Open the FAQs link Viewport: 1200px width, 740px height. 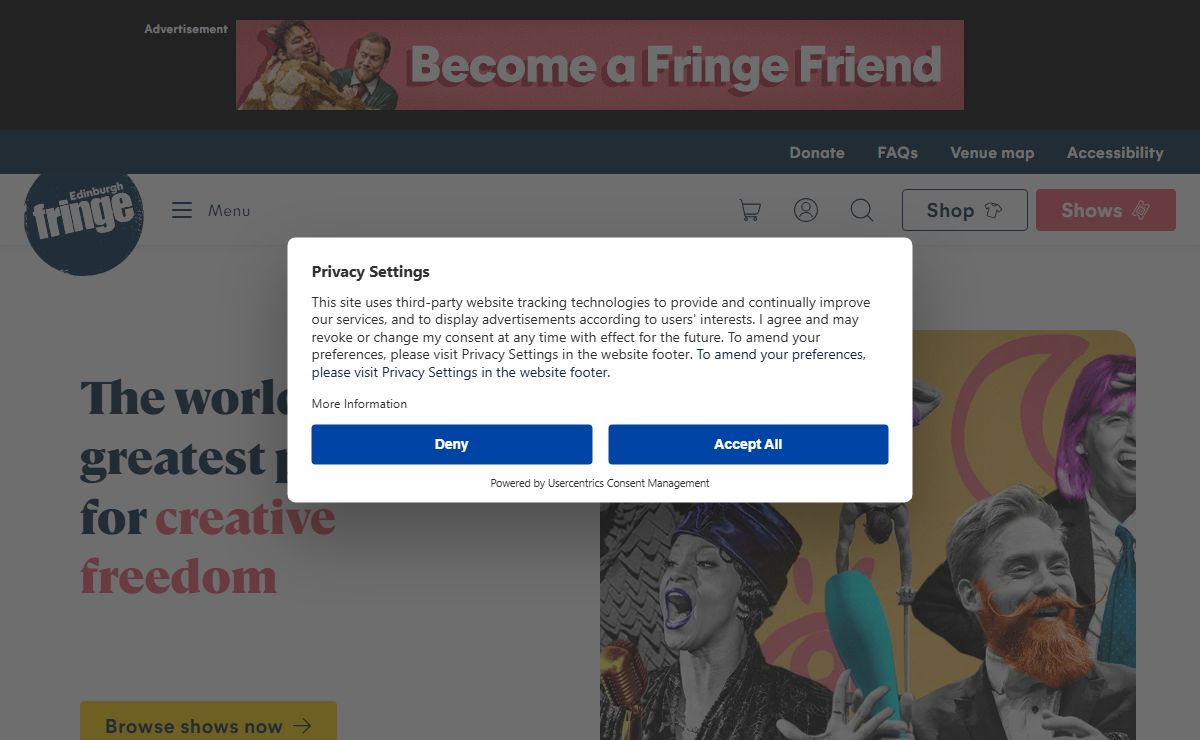pyautogui.click(x=898, y=153)
